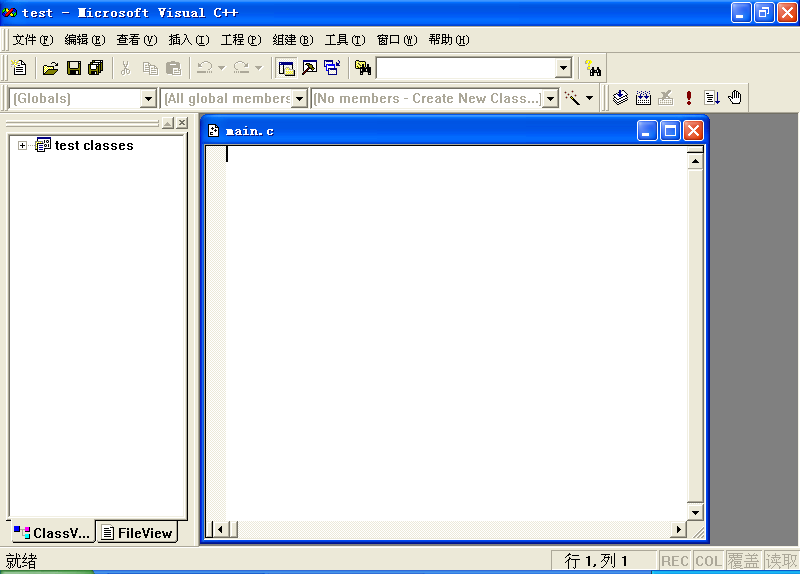800x574 pixels.
Task: Expand the test classes tree node
Action: 22,146
